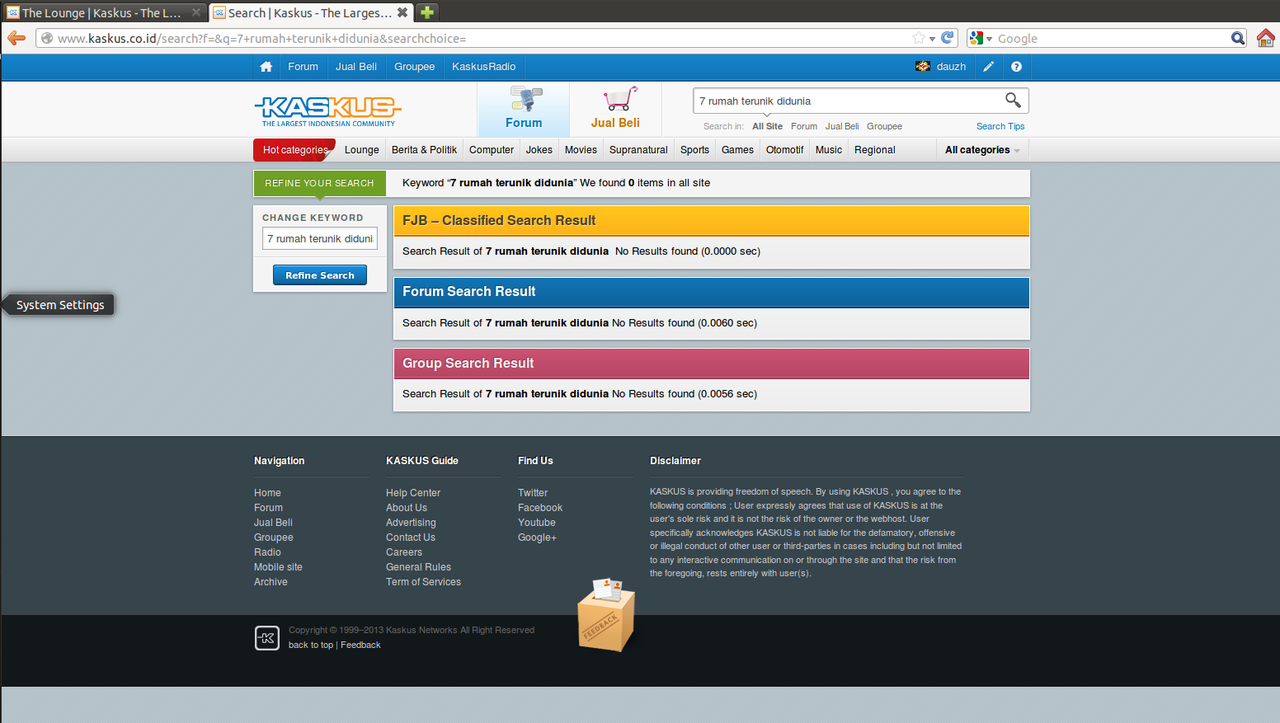Click the reload page icon in address bar

click(x=948, y=38)
